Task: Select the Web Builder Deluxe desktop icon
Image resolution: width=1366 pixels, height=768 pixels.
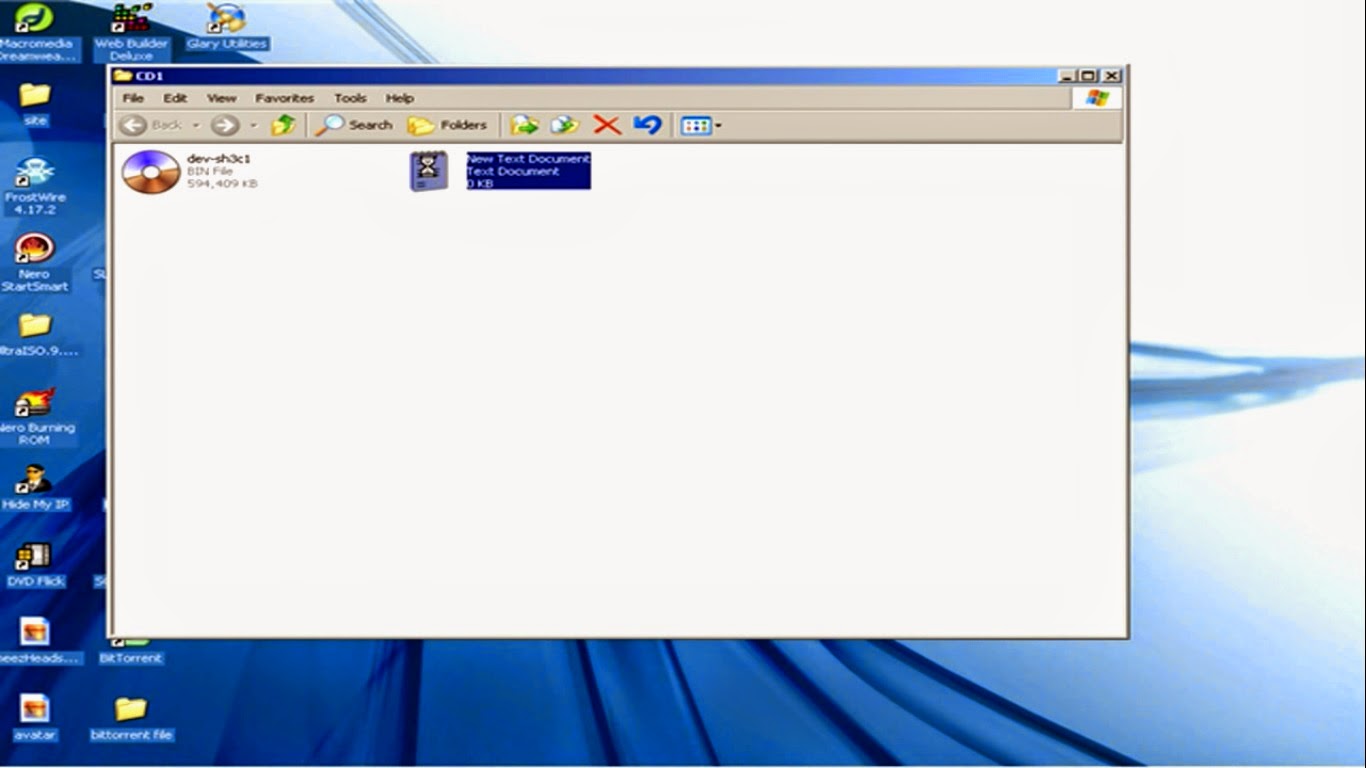Action: (x=131, y=32)
